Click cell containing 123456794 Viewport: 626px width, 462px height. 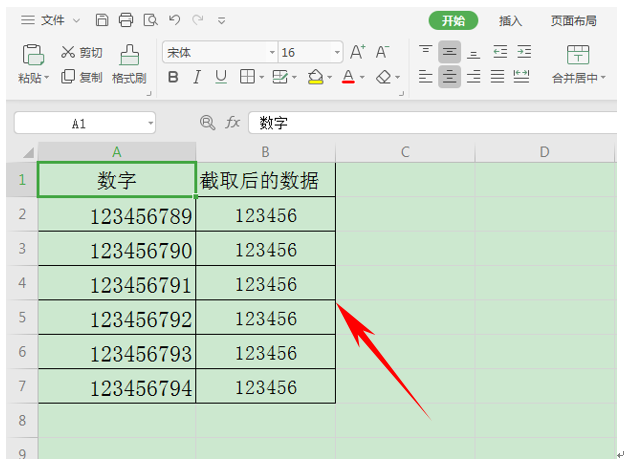(117, 386)
